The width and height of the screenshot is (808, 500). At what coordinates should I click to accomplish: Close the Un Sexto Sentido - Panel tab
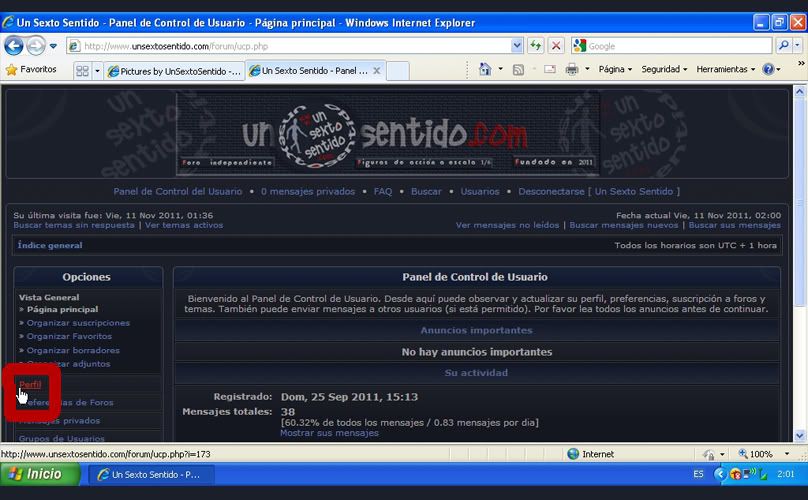click(377, 71)
